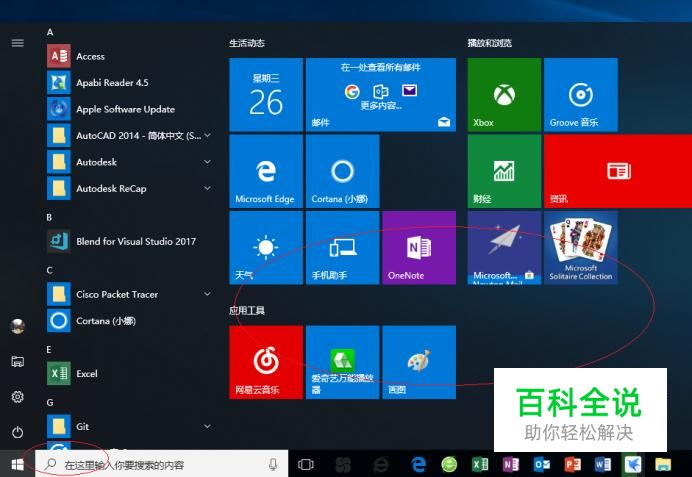Viewport: 692px width, 477px height.
Task: Open the highlighted bird app in taskbar
Action: [633, 464]
